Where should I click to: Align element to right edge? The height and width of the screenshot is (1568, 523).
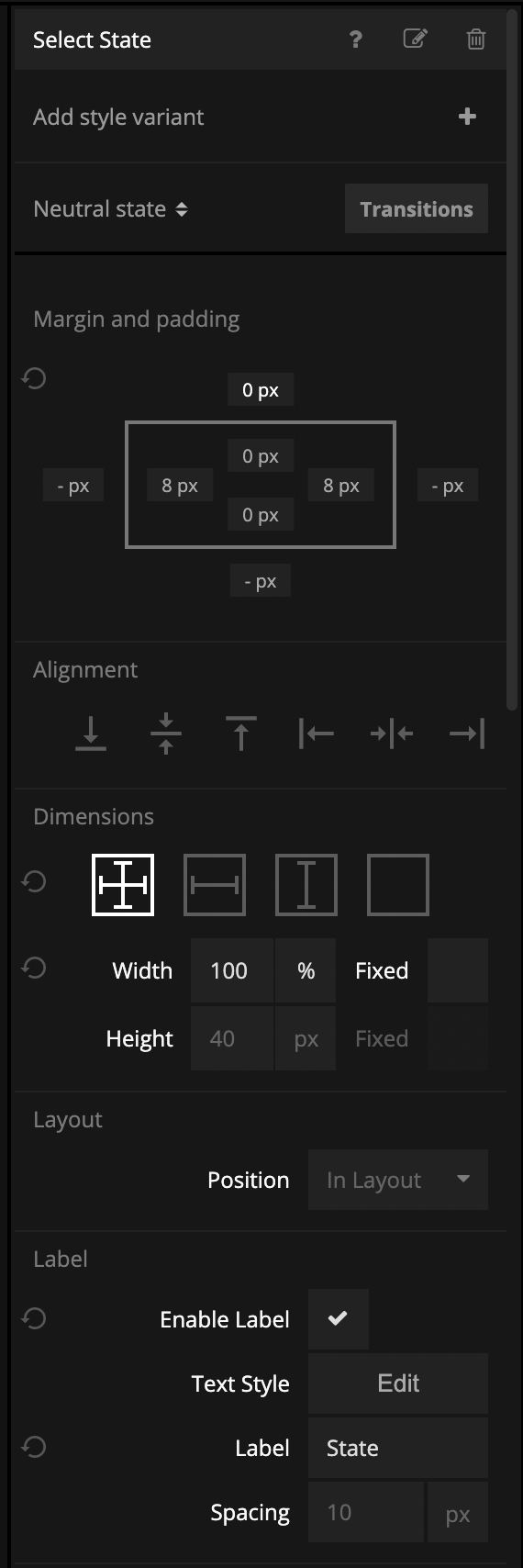click(x=467, y=734)
